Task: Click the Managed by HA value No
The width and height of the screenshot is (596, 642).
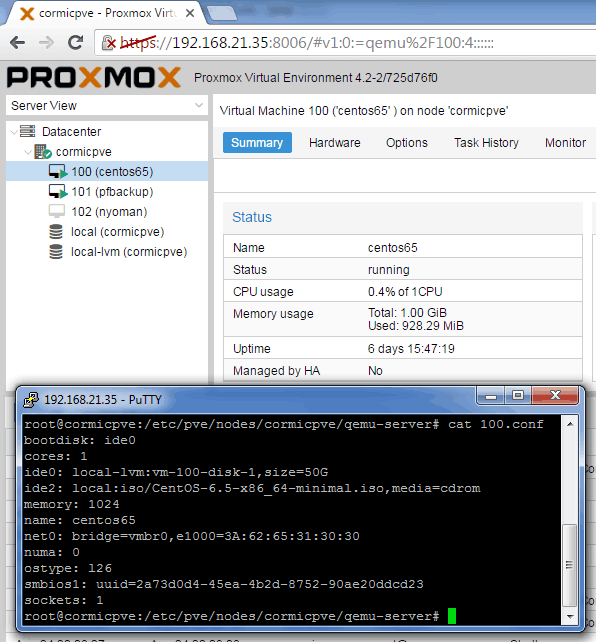Action: [375, 371]
